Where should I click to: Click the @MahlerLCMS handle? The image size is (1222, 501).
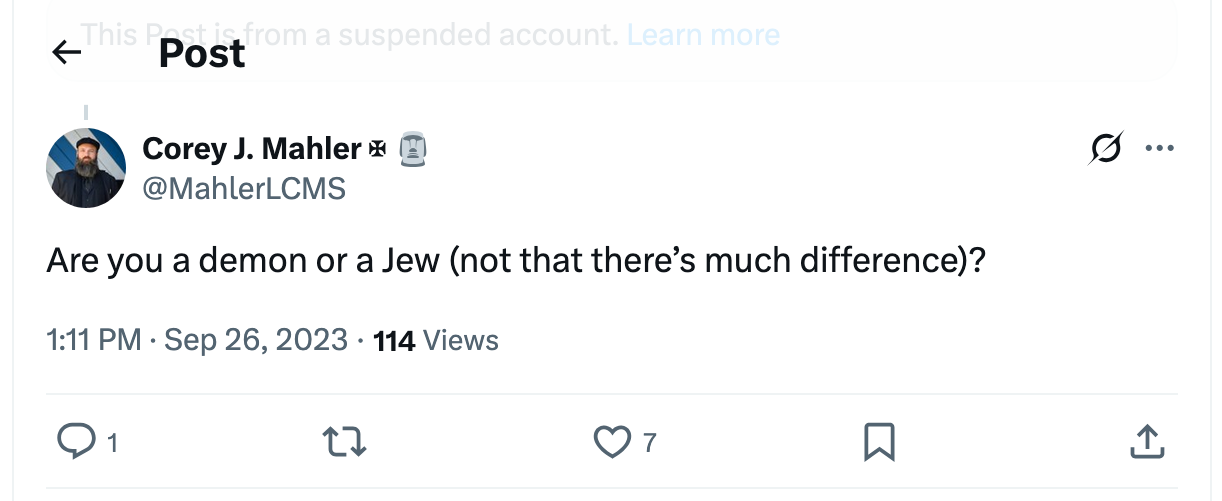pos(244,187)
